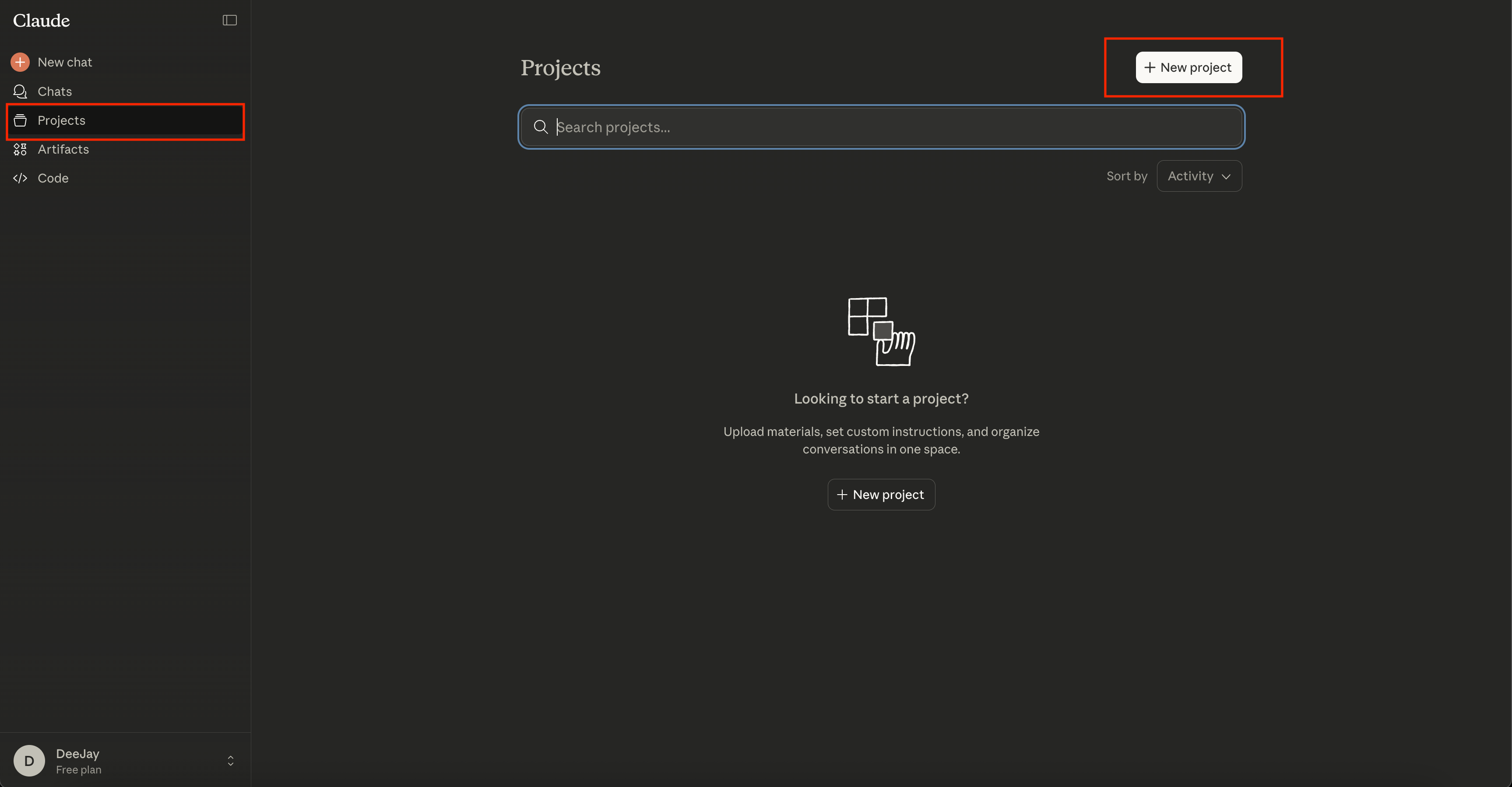This screenshot has height=787, width=1512.
Task: Focus the Search projects input field
Action: 880,127
